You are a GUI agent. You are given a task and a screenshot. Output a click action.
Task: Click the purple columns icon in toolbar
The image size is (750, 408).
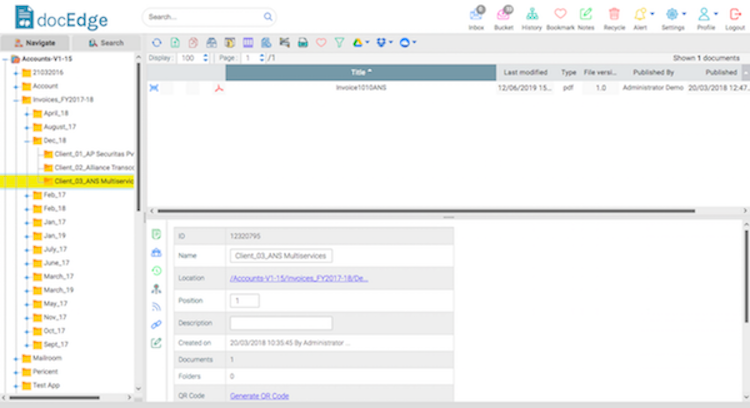(248, 43)
